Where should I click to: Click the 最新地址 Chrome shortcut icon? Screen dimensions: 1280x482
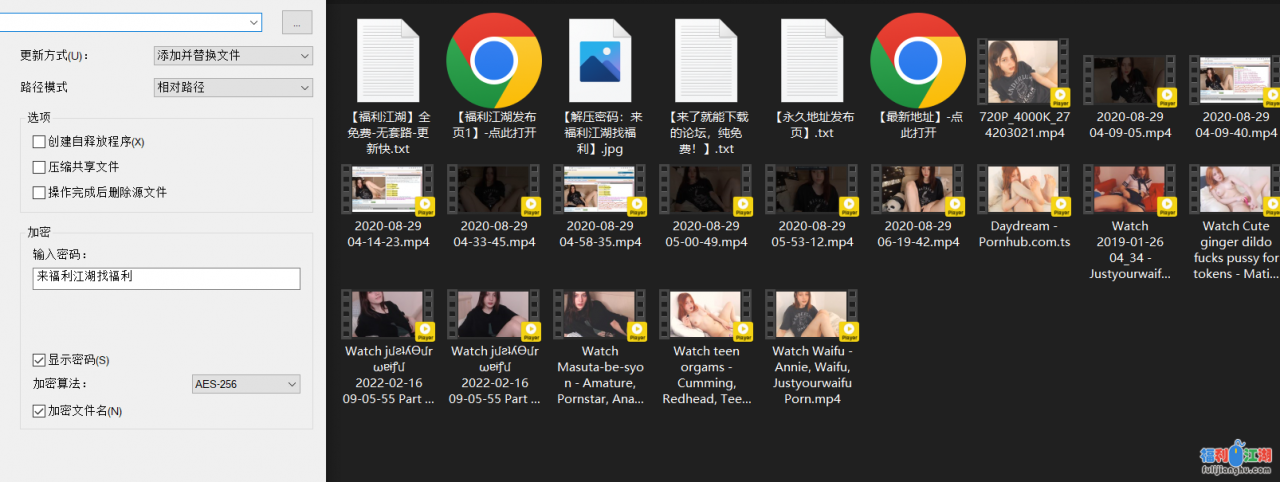point(917,61)
